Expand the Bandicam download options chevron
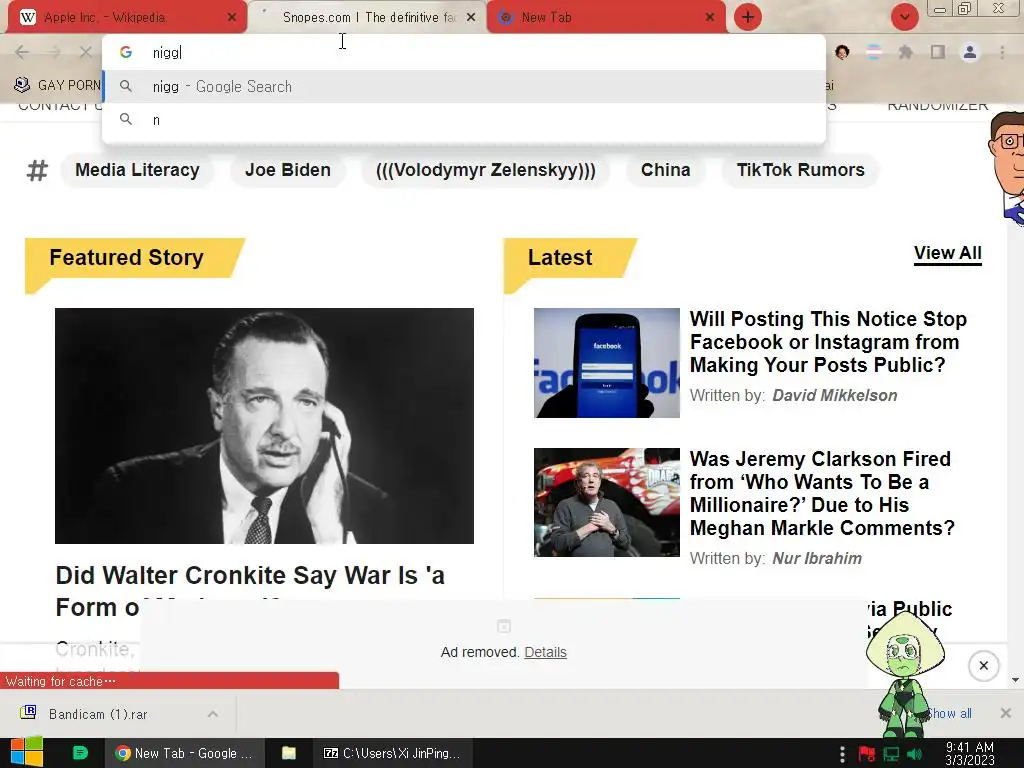This screenshot has width=1024, height=768. click(x=213, y=714)
